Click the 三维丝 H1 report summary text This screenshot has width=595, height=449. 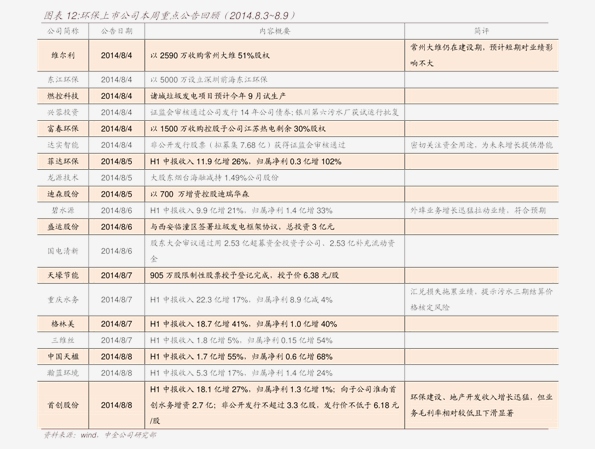[241, 340]
